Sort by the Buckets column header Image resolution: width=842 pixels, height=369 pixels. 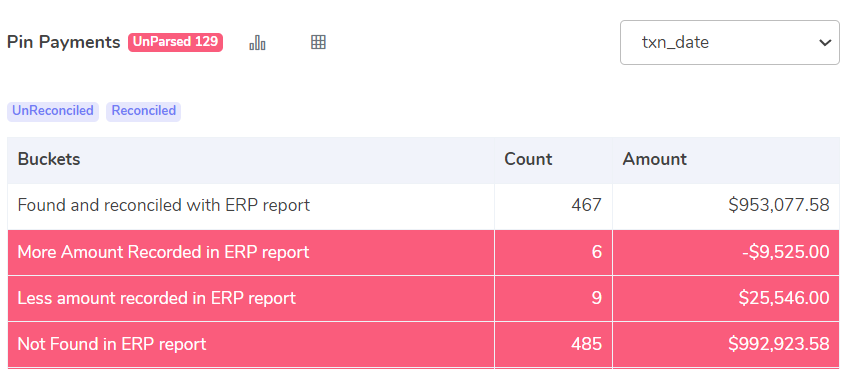click(49, 159)
